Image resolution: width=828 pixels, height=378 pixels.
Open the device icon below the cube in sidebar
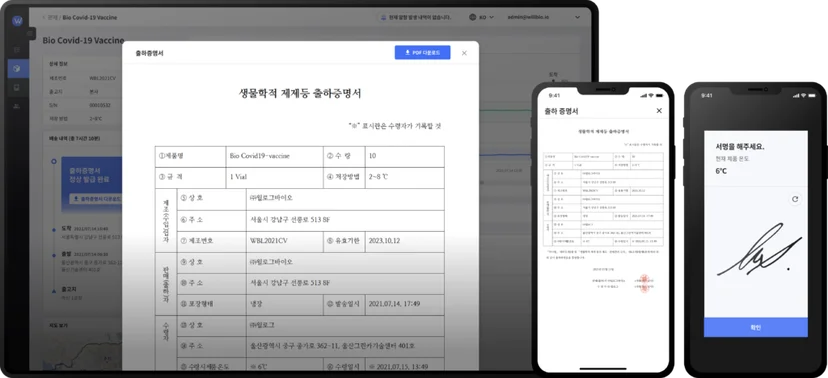pyautogui.click(x=17, y=88)
